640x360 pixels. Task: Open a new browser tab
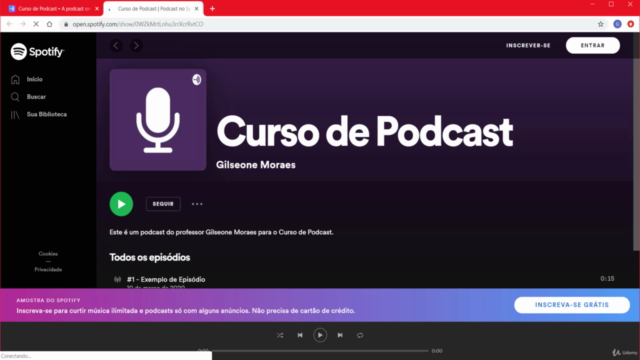[x=212, y=9]
